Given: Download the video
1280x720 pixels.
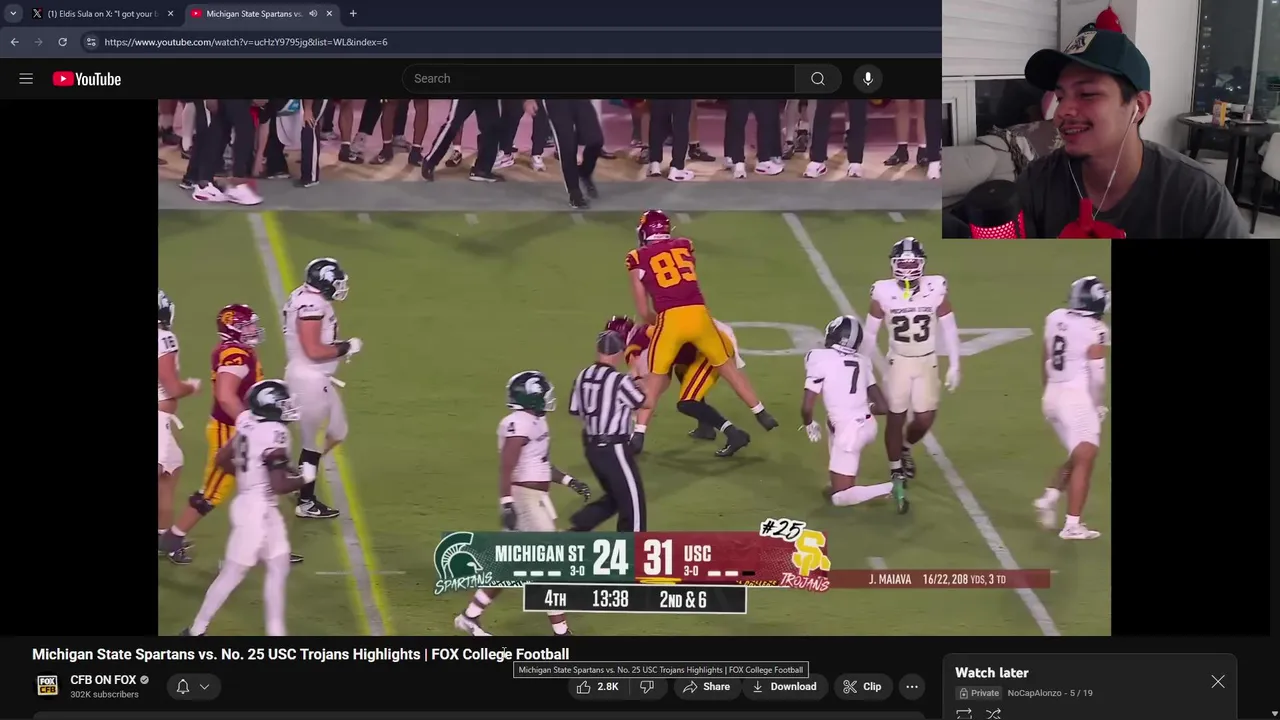Looking at the screenshot, I should click(x=784, y=687).
